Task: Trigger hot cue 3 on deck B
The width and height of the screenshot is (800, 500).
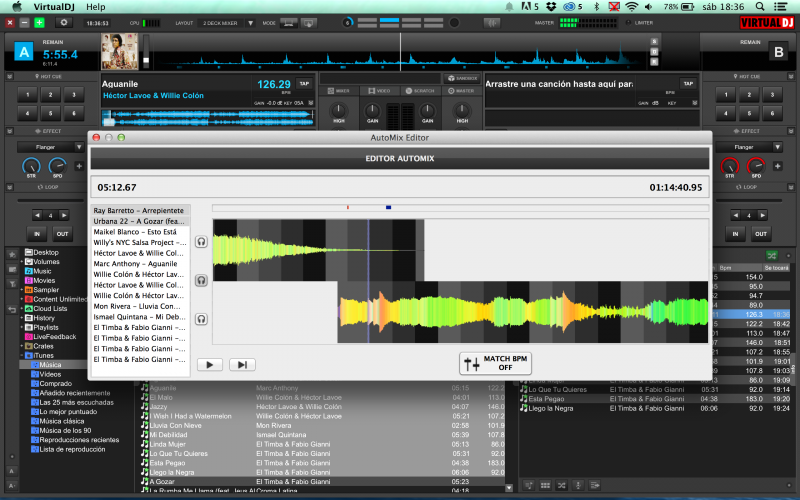Action: 772,94
